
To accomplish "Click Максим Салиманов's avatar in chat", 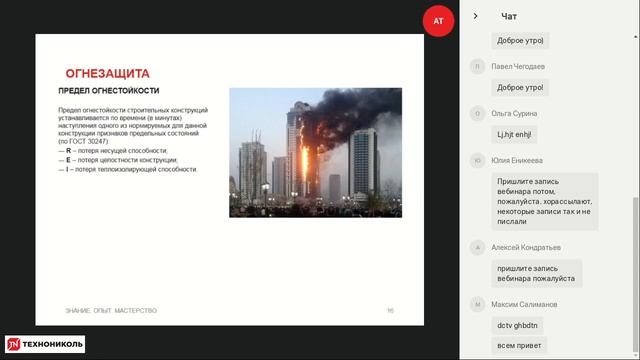I will pyautogui.click(x=477, y=304).
